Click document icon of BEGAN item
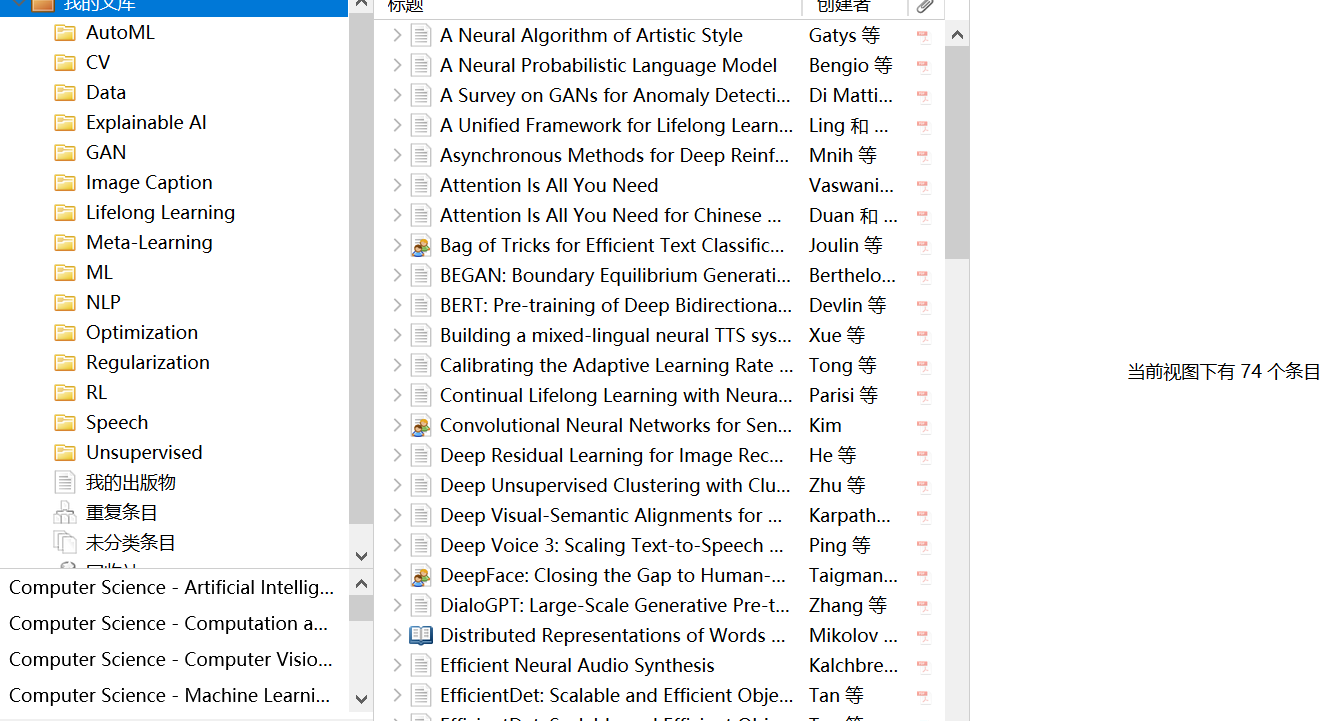This screenshot has height=721, width=1342. [x=421, y=275]
